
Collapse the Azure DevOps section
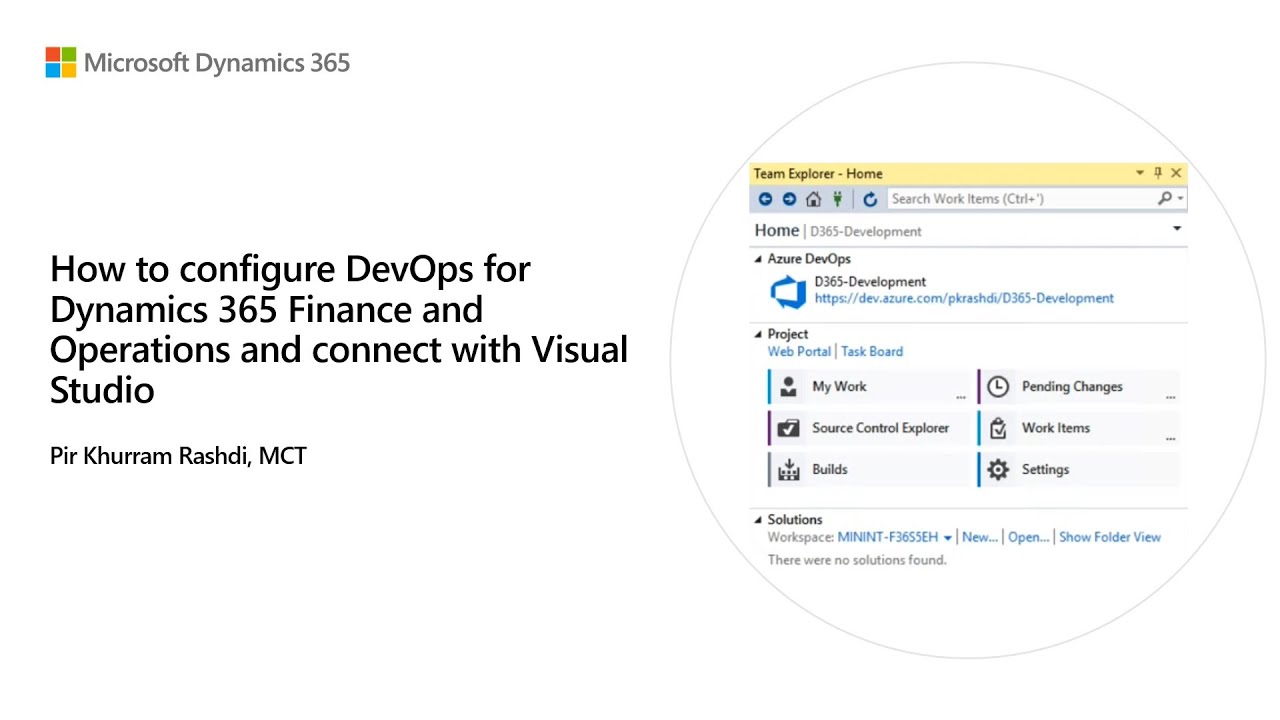coord(758,259)
